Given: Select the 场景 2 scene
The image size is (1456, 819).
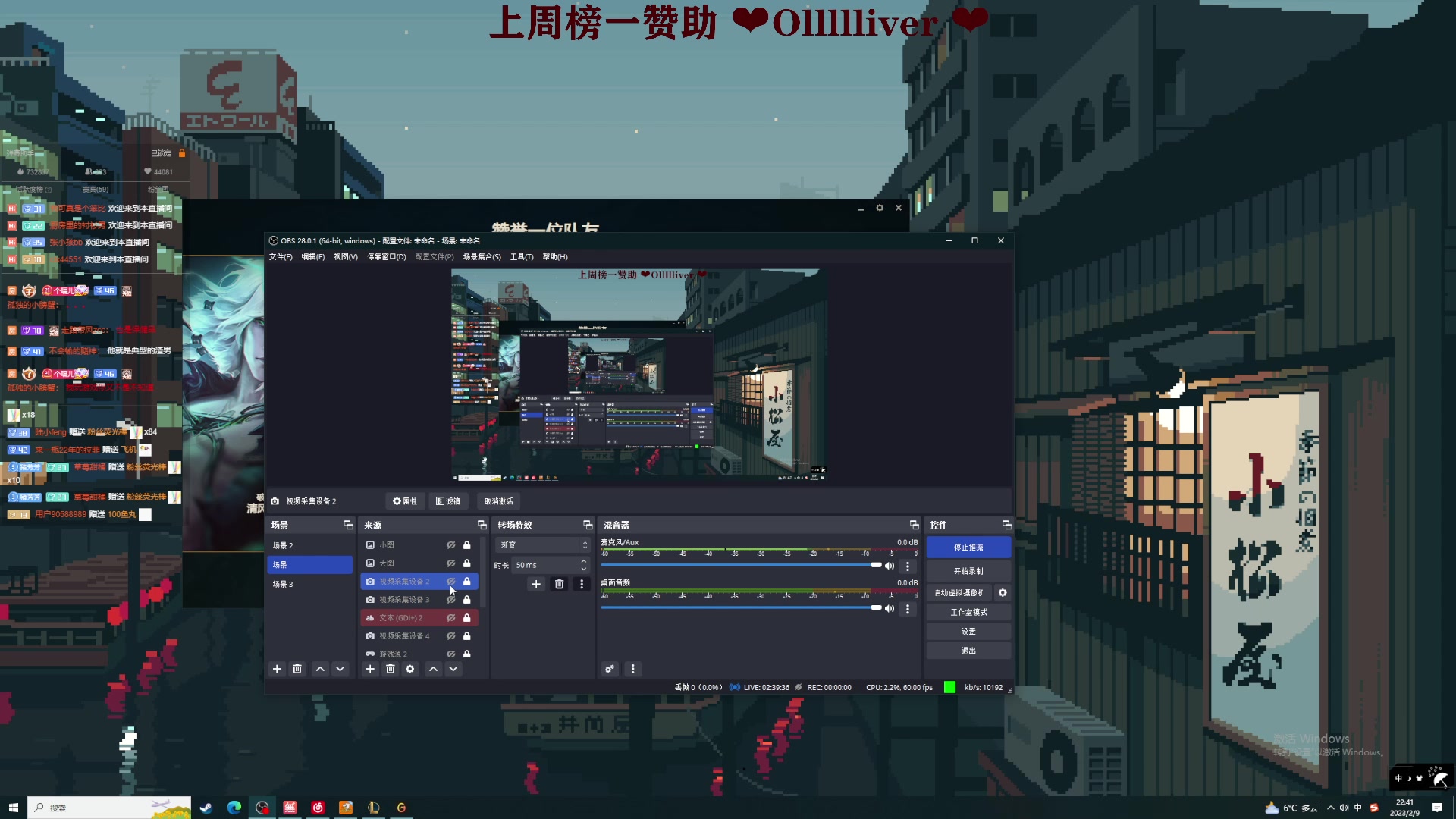Looking at the screenshot, I should pyautogui.click(x=284, y=545).
